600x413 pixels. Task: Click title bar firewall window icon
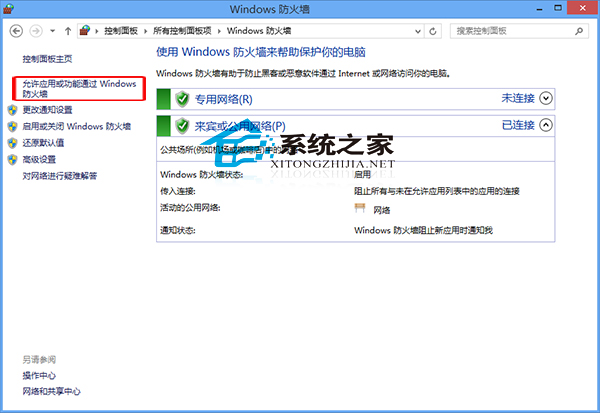8,8
